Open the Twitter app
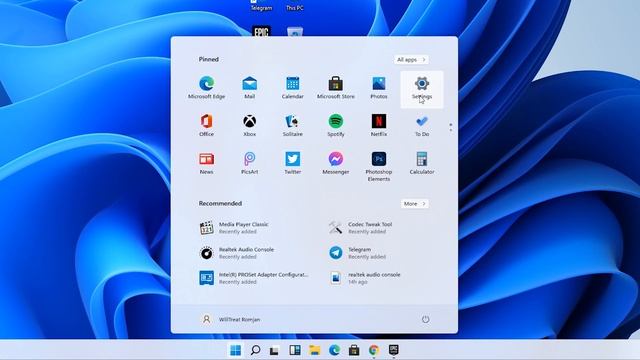640x360 pixels. 293,163
